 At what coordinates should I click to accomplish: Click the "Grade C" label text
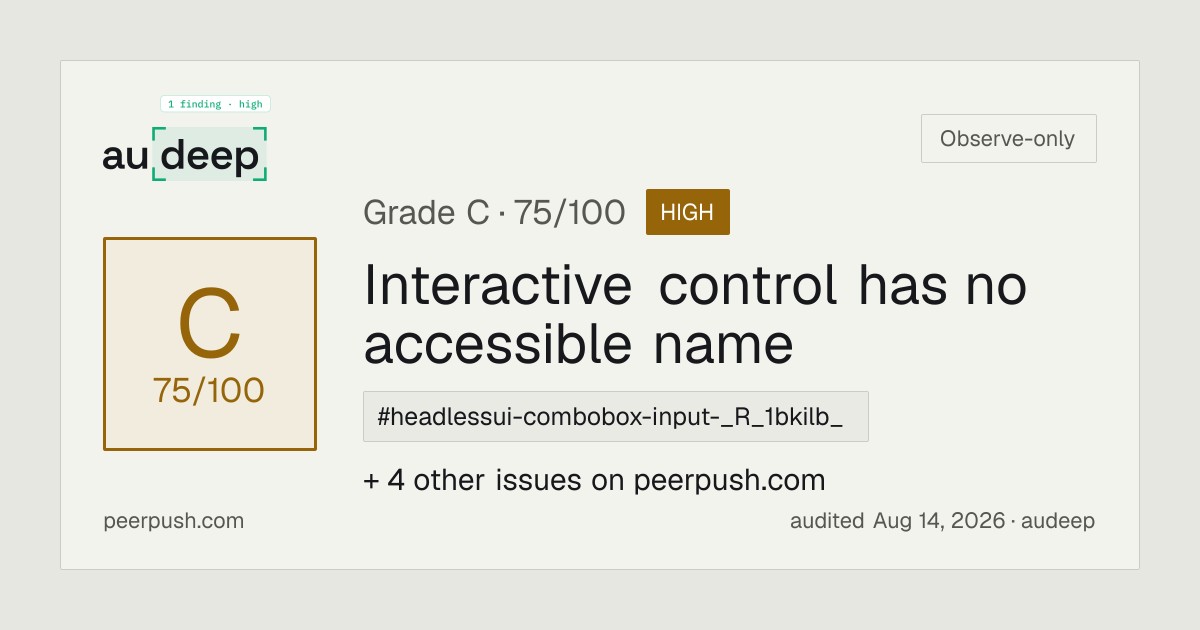[x=426, y=212]
